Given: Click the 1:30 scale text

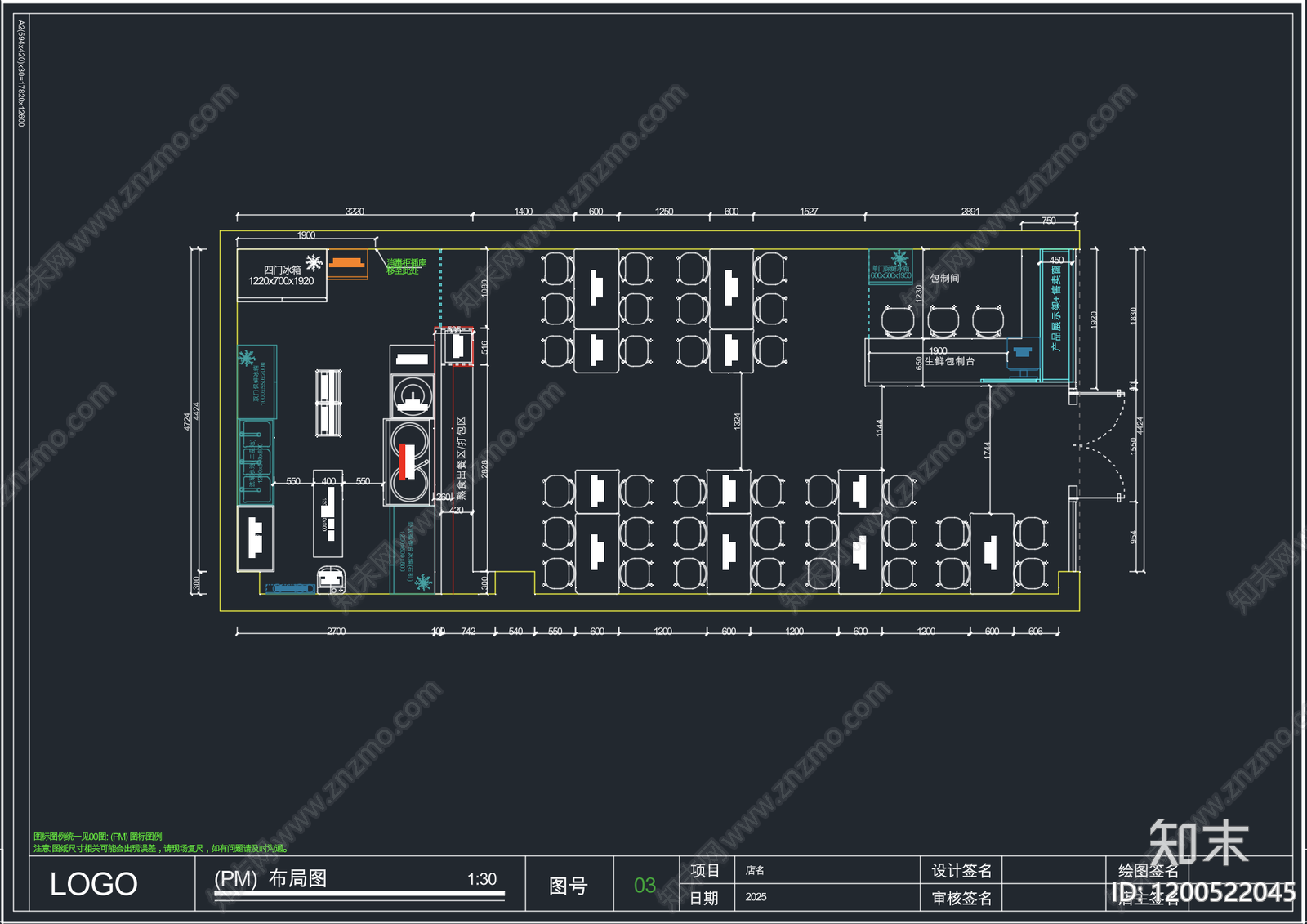Looking at the screenshot, I should coord(482,879).
